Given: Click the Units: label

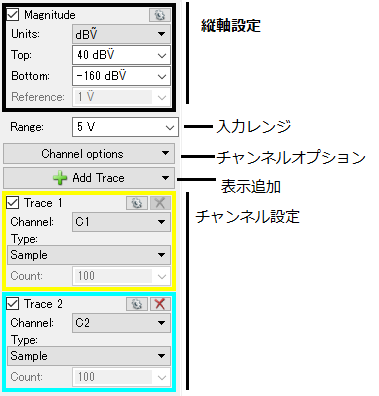Looking at the screenshot, I should pos(25,34).
